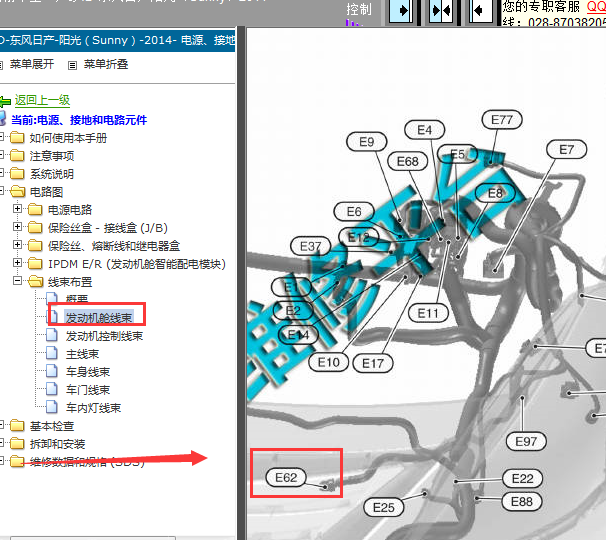The width and height of the screenshot is (606, 540).
Task: Click the 保险丝、熔断线和继电器盒 folder icon
Action: point(35,245)
